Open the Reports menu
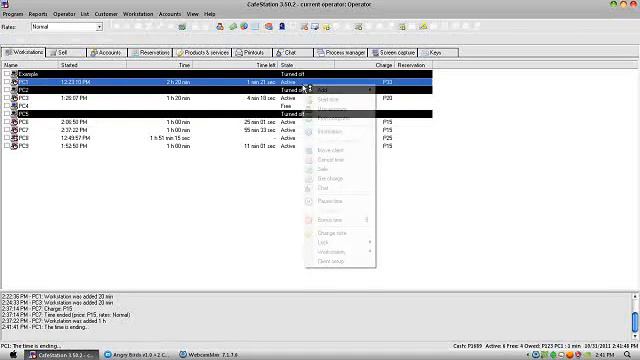640x360 pixels. pyautogui.click(x=38, y=14)
